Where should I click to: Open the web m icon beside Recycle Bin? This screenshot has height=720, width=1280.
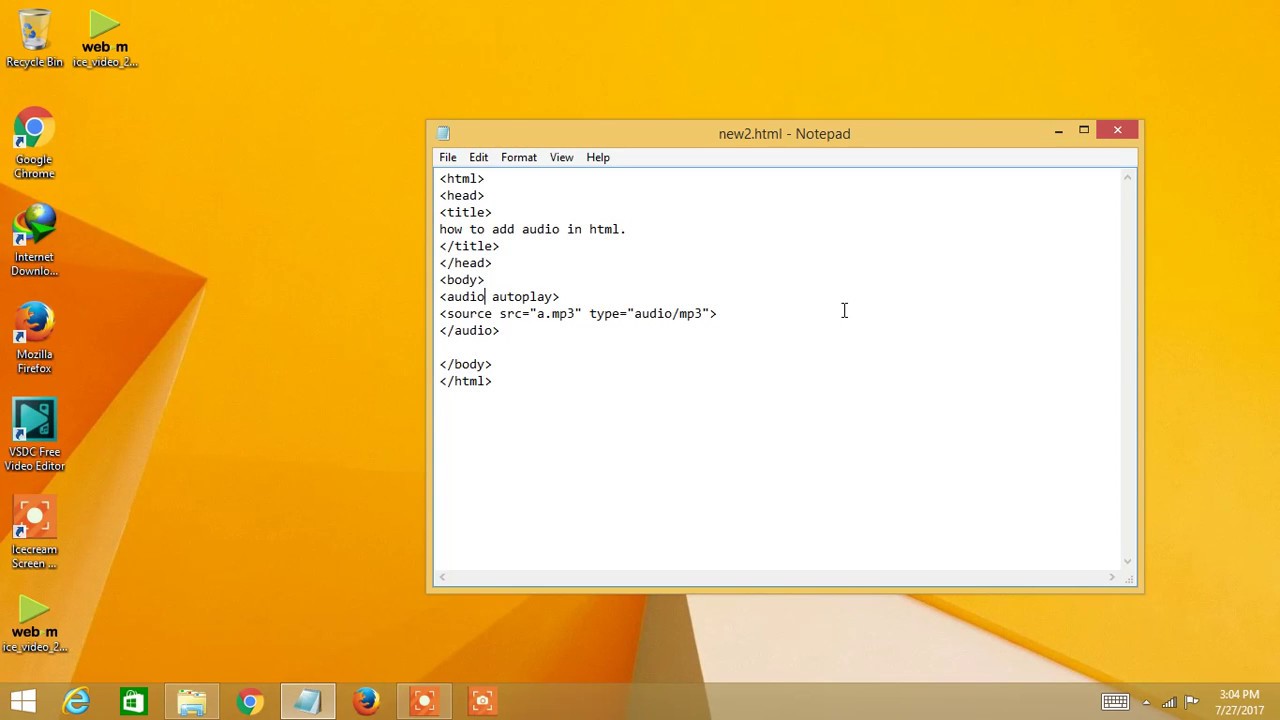(105, 38)
